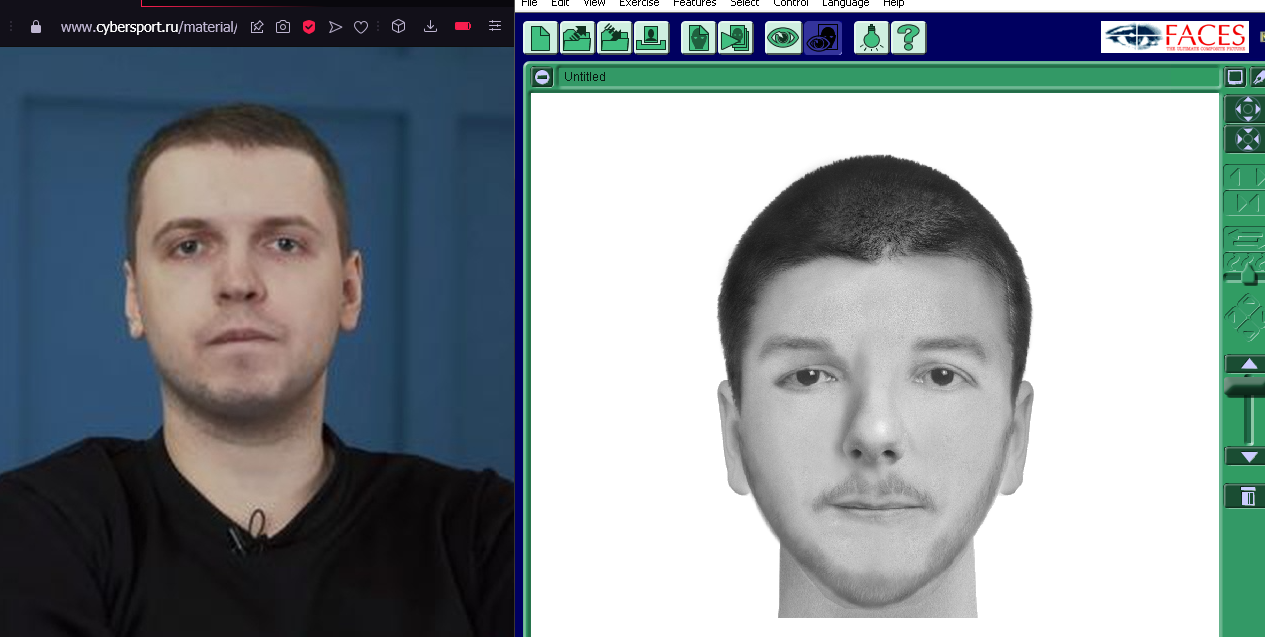
Task: Click the new blank composite document icon
Action: tap(540, 38)
